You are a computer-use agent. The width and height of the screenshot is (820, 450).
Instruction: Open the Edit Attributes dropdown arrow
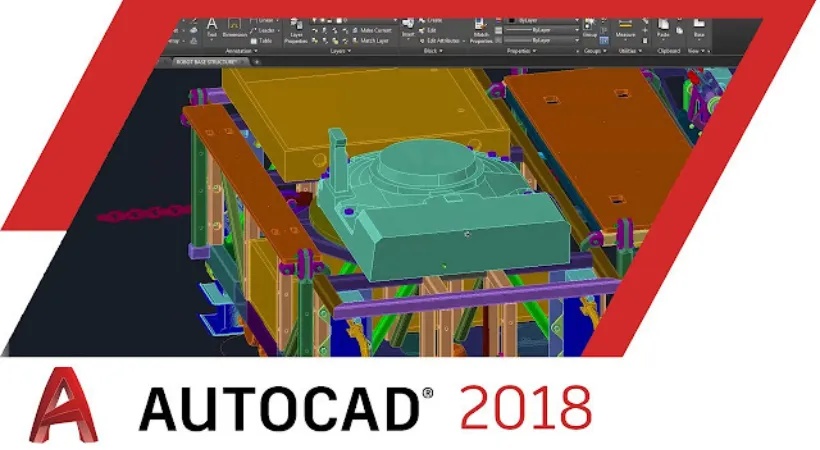[463, 41]
